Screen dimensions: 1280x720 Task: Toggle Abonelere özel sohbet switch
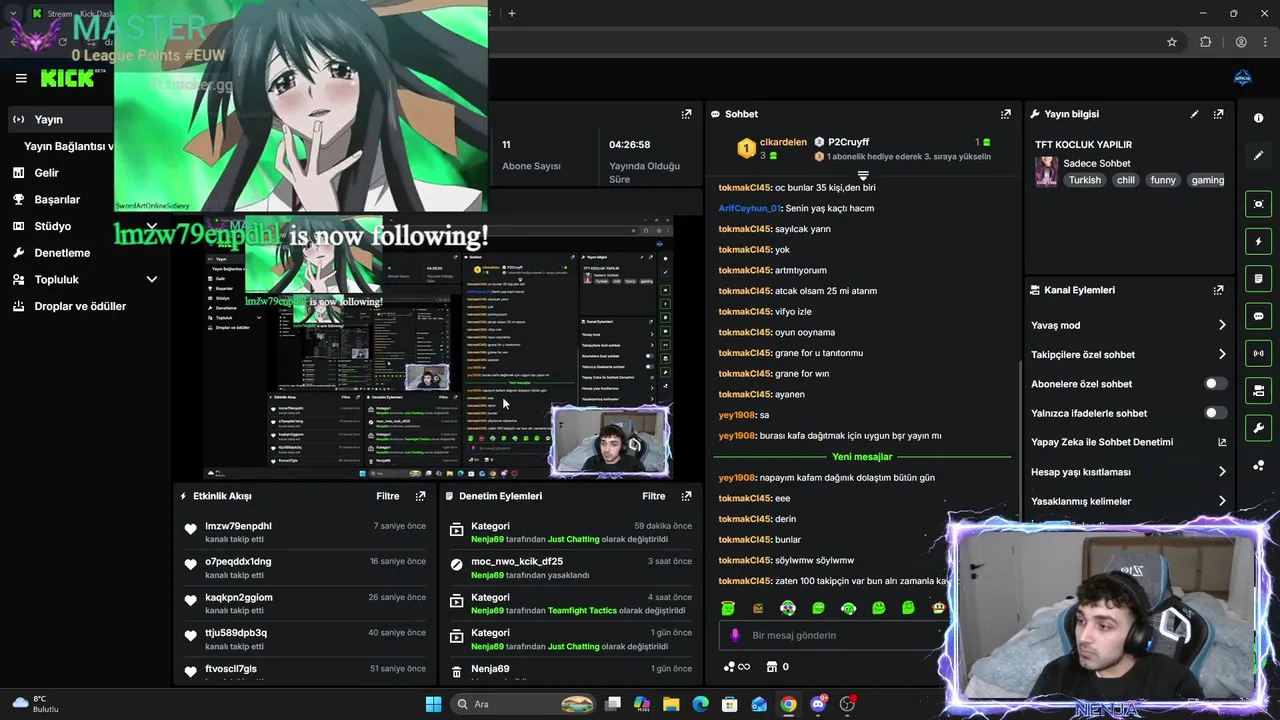pyautogui.click(x=1215, y=384)
